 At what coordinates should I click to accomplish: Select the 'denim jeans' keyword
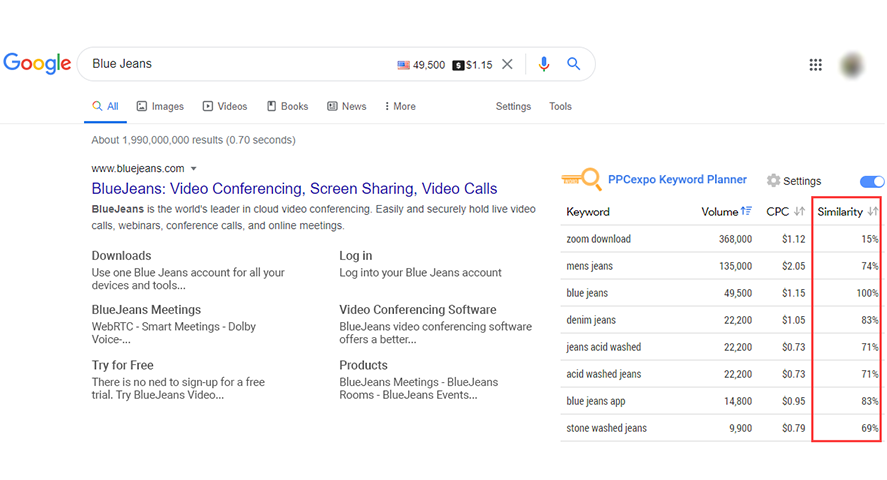(x=591, y=320)
